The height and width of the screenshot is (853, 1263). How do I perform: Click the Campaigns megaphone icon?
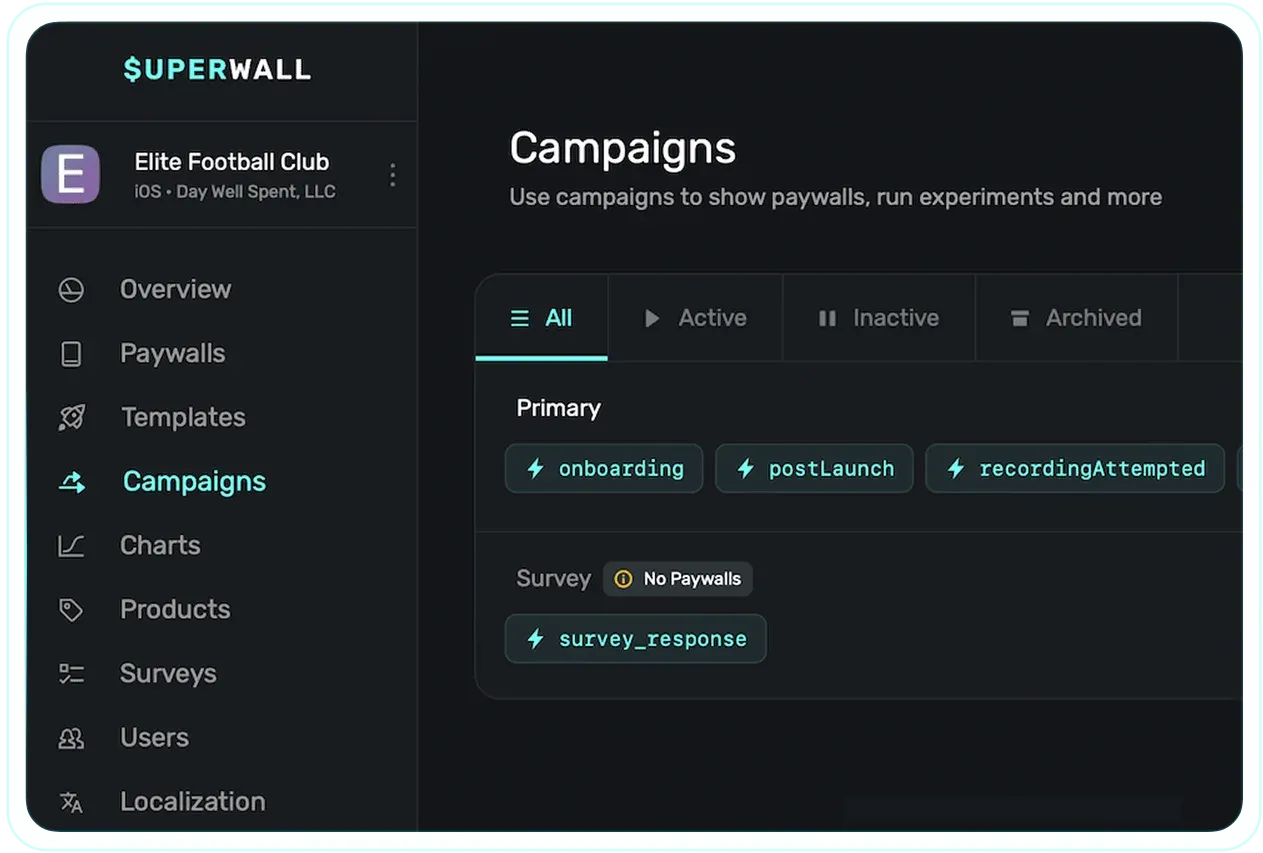coord(71,481)
